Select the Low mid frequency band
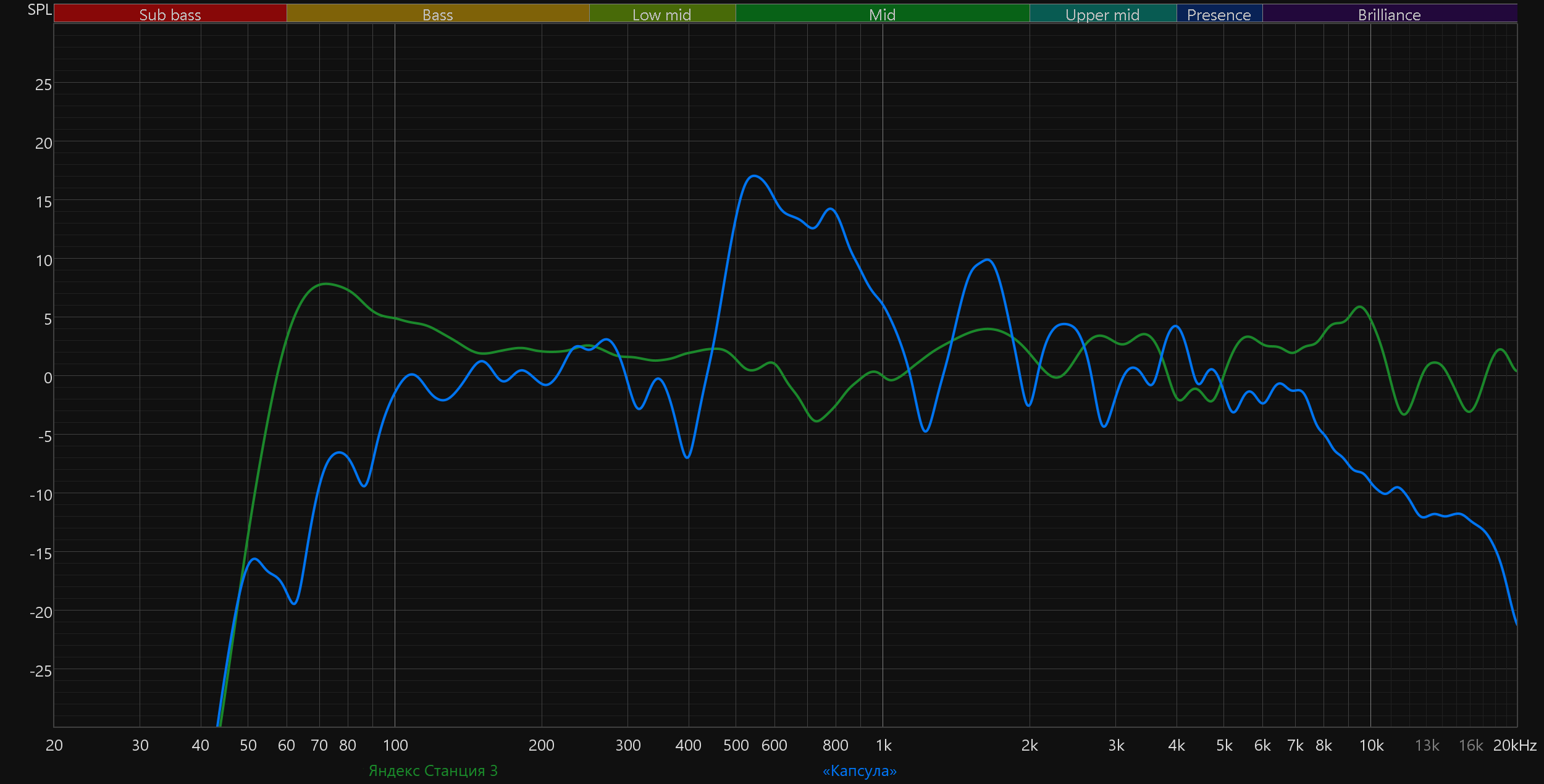 pyautogui.click(x=661, y=14)
